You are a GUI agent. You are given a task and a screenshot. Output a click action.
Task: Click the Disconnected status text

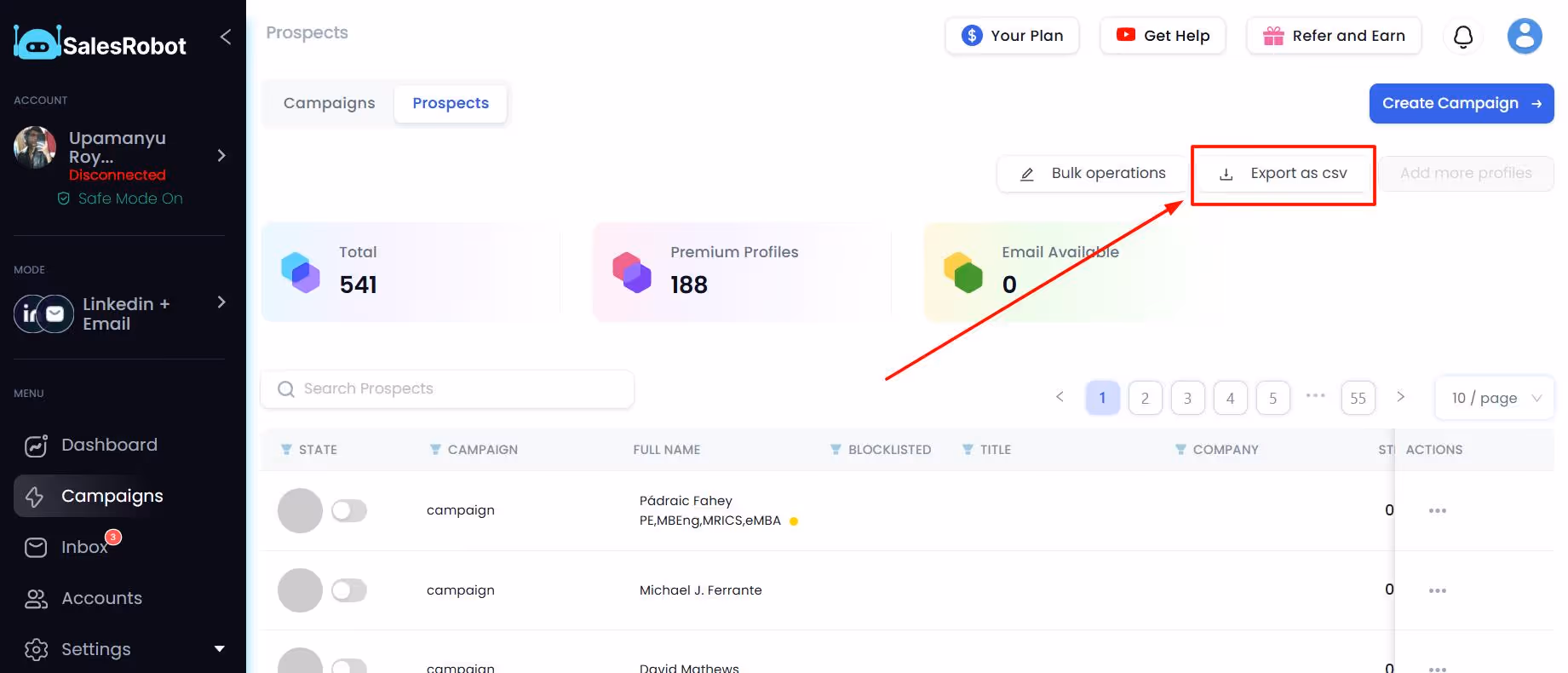point(118,175)
